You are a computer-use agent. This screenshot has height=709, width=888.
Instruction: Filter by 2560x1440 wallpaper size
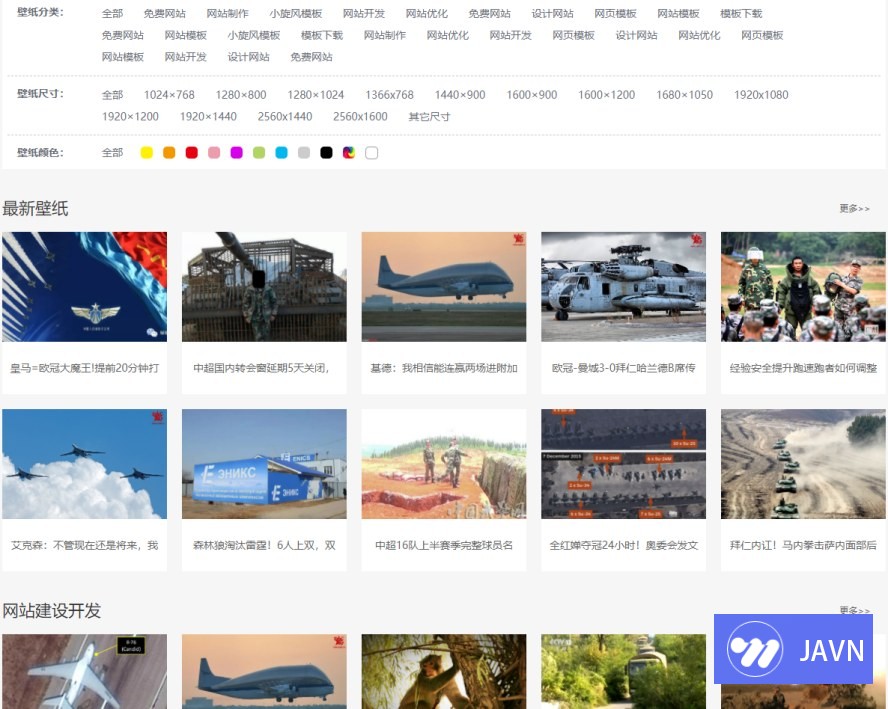tap(285, 116)
